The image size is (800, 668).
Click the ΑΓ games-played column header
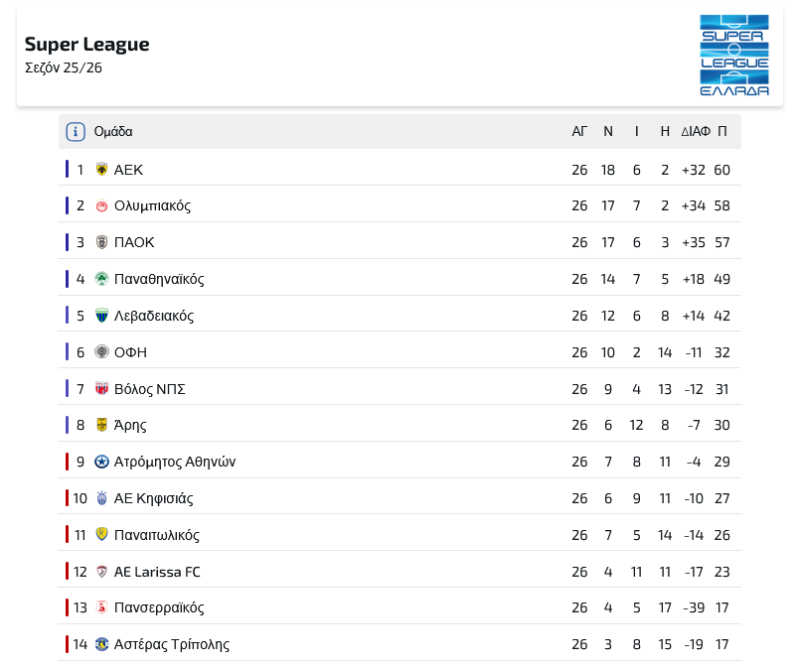coord(580,132)
